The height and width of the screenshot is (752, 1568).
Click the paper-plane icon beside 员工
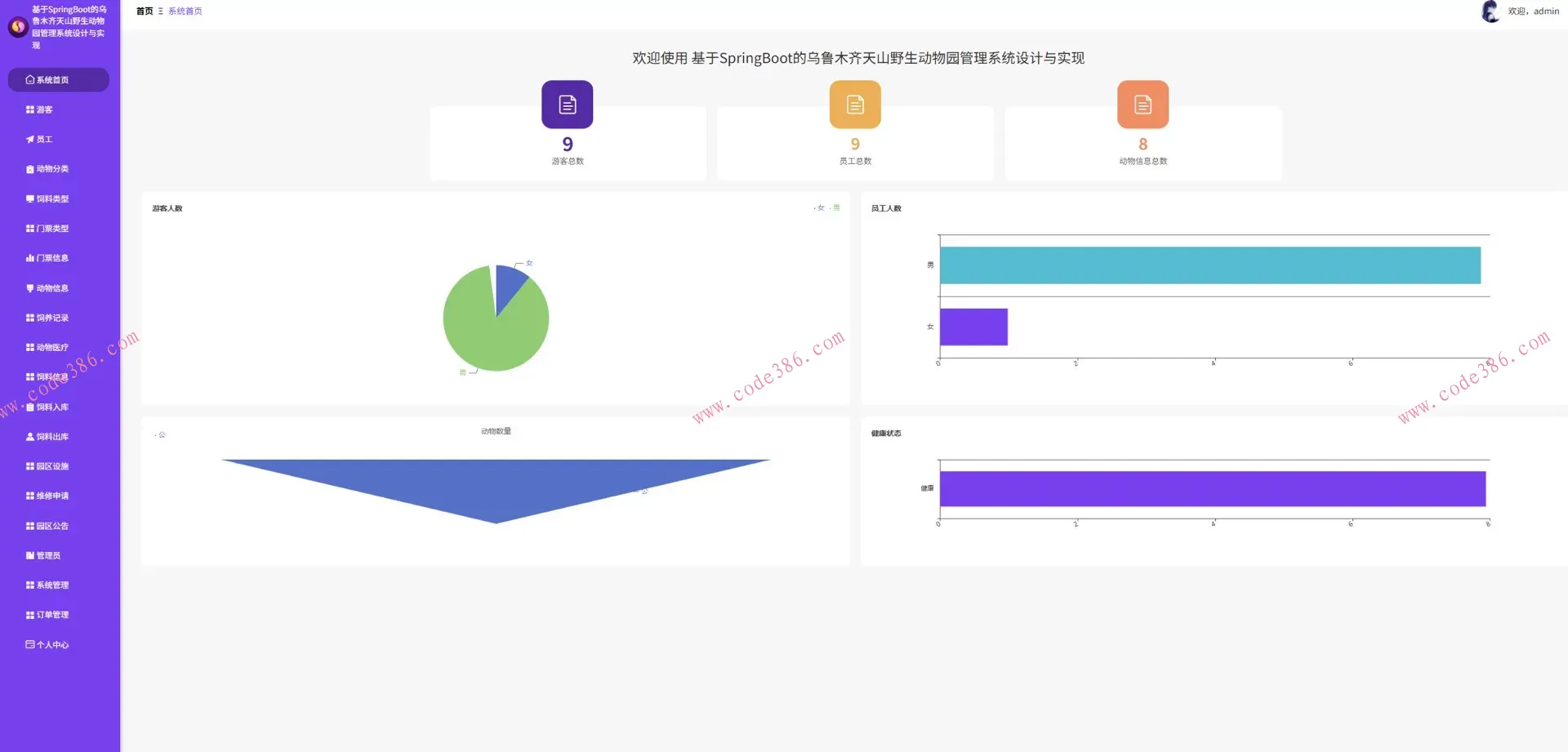30,140
